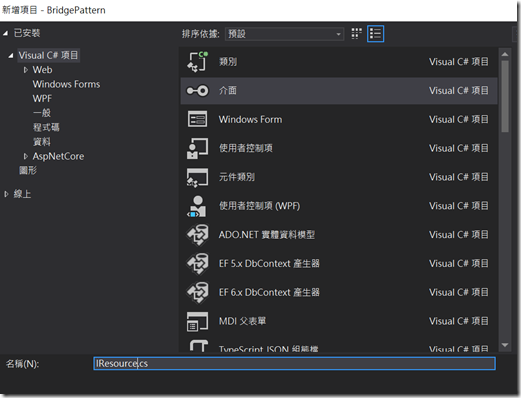Select the 程式碼 code category
Image resolution: width=521 pixels, height=398 pixels.
pyautogui.click(x=46, y=127)
